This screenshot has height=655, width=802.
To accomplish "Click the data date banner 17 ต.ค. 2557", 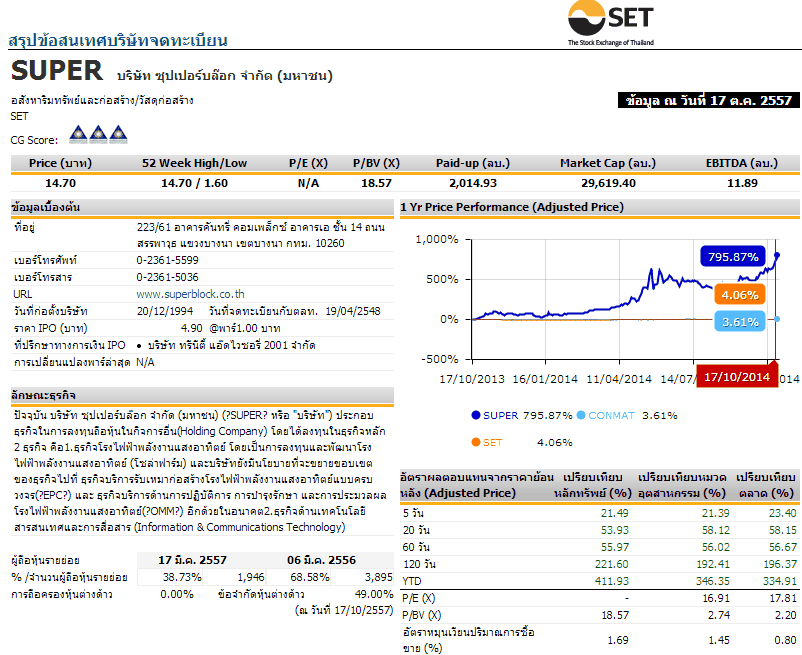I will point(708,100).
